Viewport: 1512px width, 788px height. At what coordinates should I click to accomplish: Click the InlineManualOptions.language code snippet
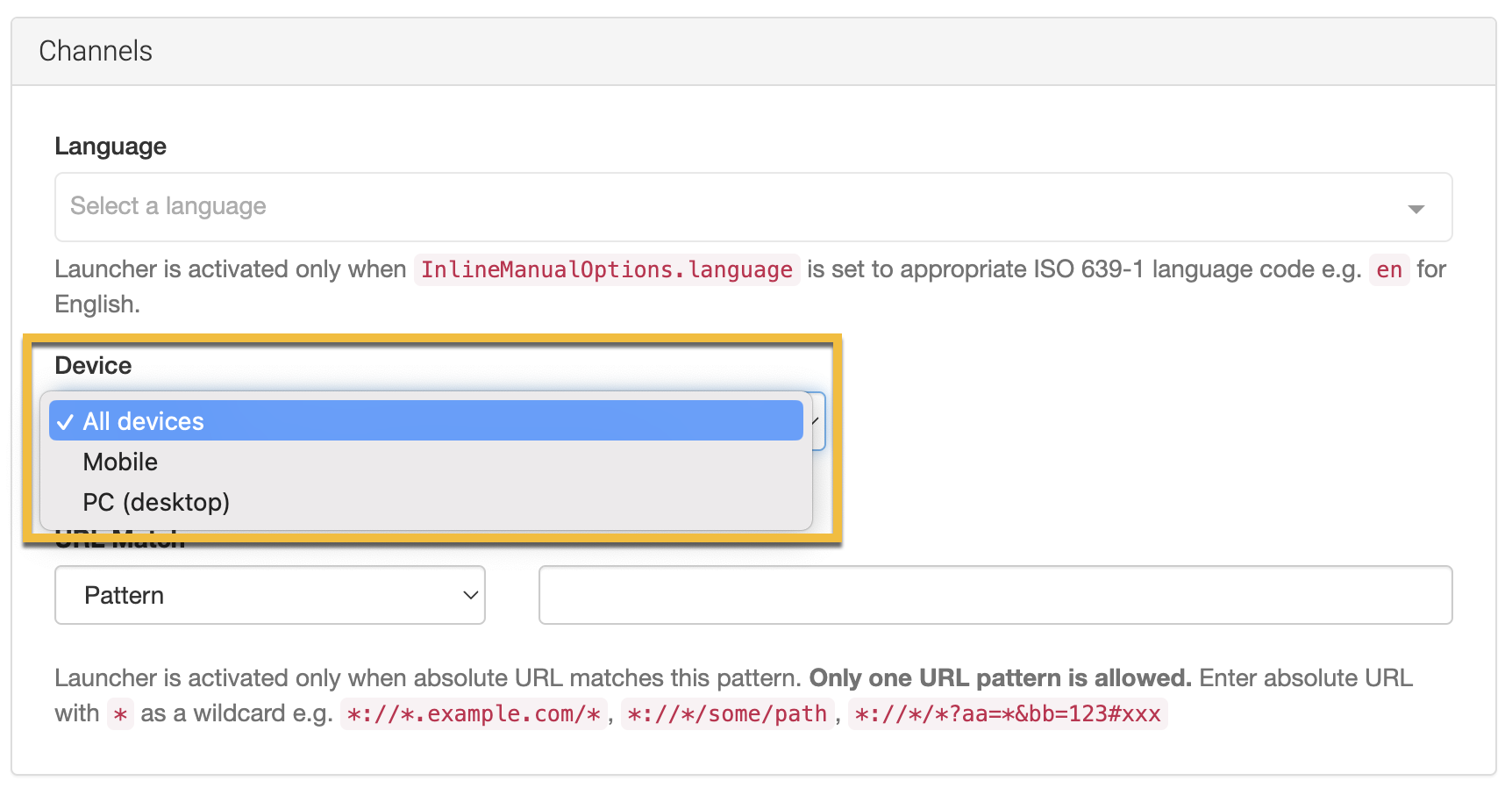606,269
